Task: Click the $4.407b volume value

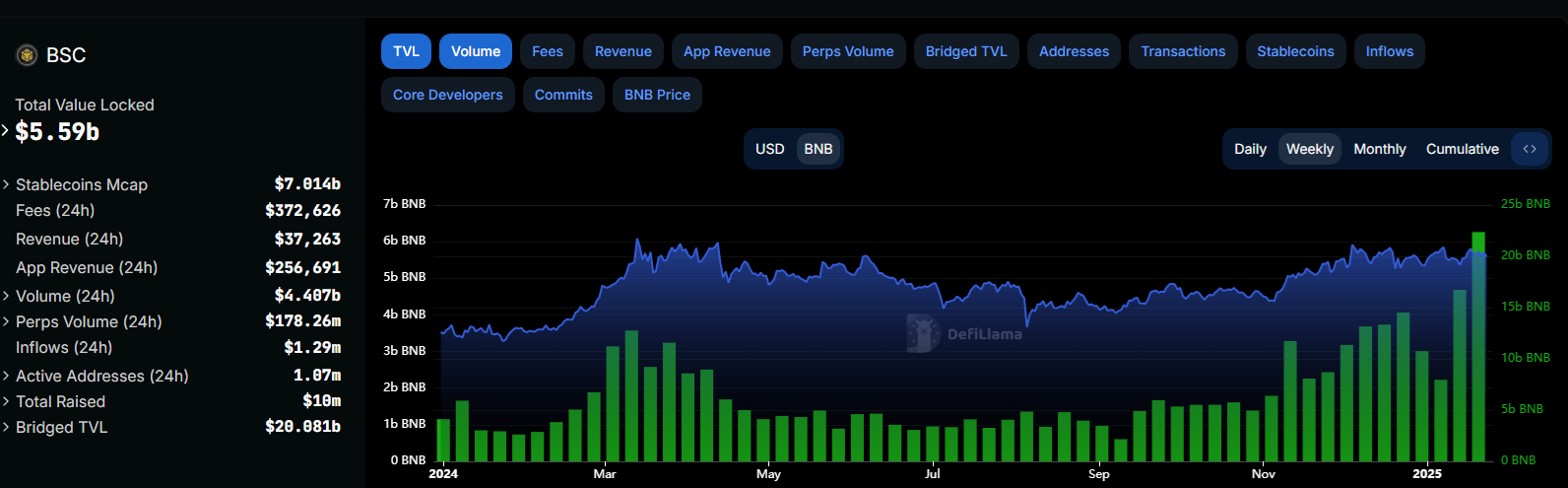Action: coord(307,296)
